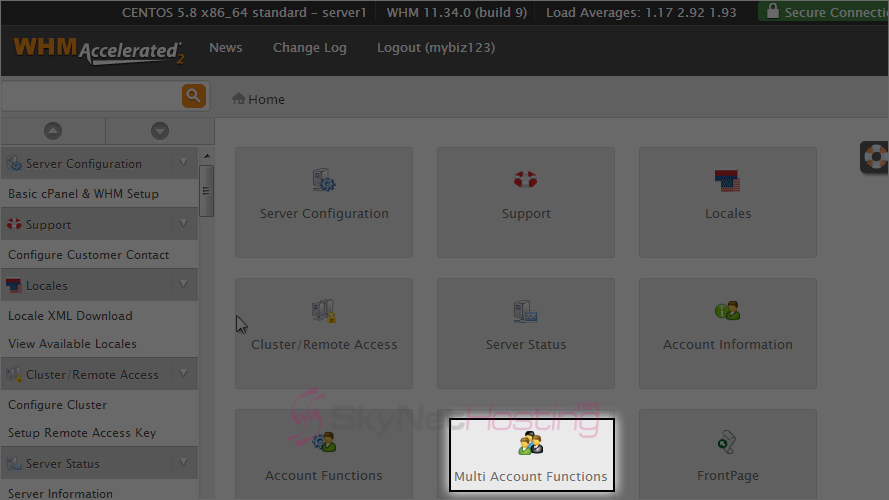Open Configure Customer Contact link
889x500 pixels.
coord(88,255)
